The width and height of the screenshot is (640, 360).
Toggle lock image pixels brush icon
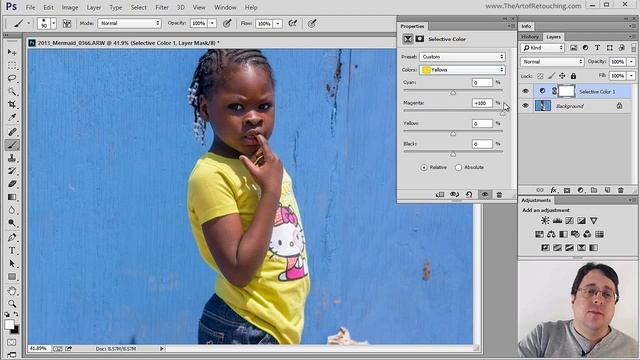click(x=551, y=76)
